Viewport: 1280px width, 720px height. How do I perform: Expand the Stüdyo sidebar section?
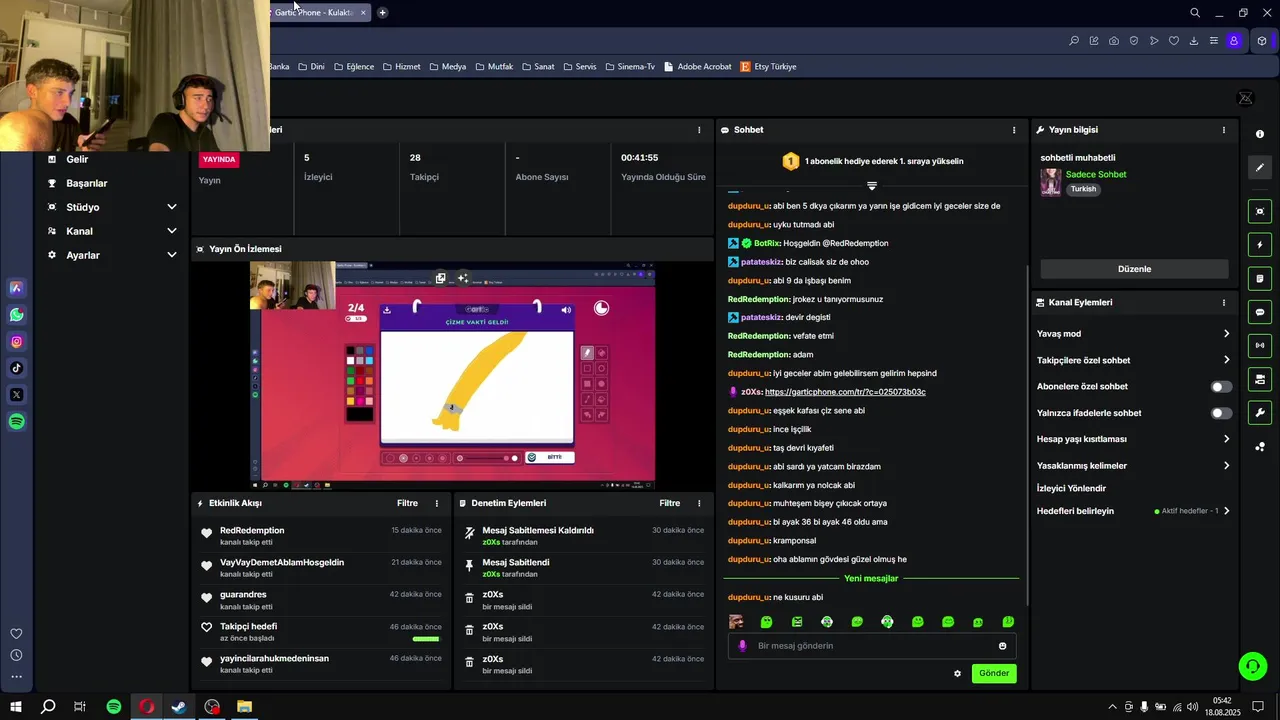(x=172, y=207)
